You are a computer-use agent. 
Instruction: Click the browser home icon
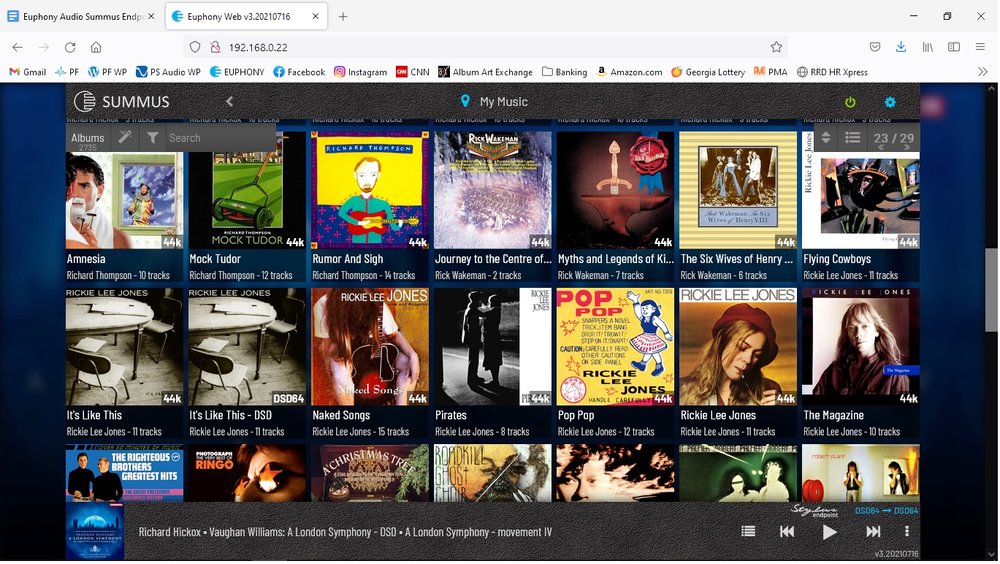pyautogui.click(x=96, y=47)
